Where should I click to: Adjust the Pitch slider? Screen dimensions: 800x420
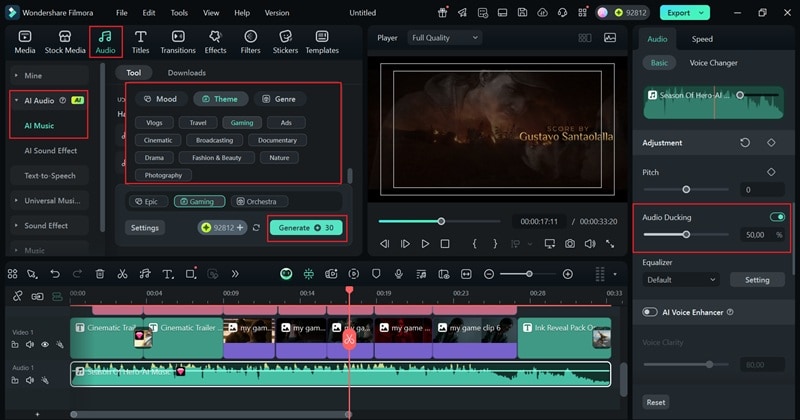pos(686,189)
